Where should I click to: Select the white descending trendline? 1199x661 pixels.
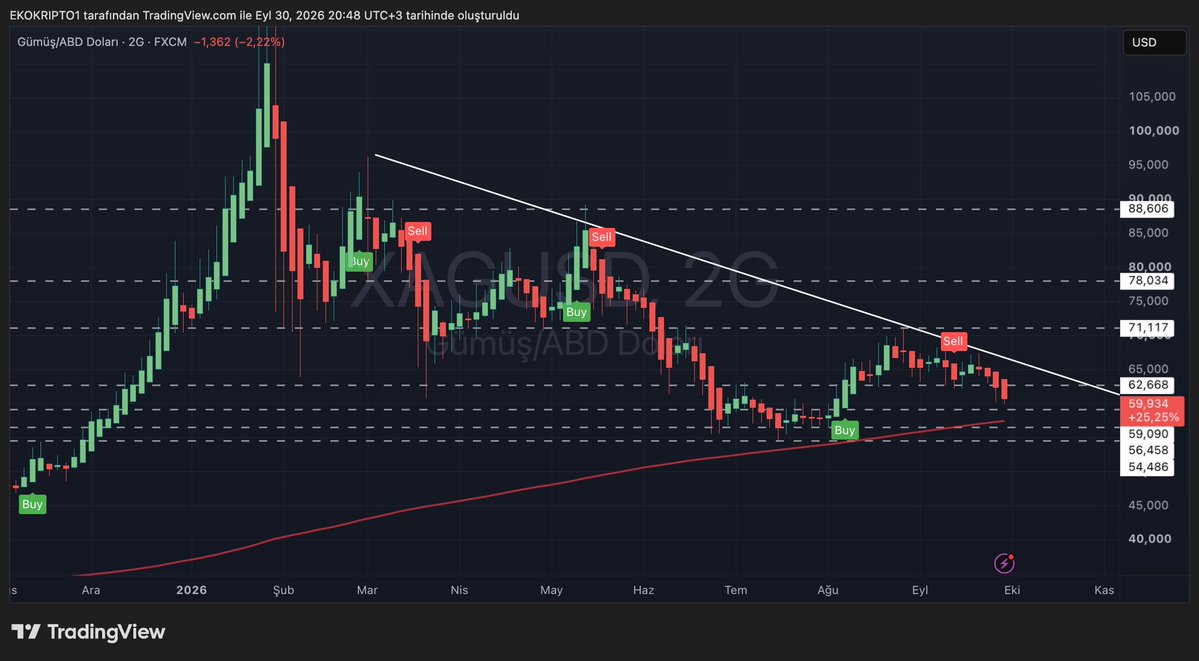click(x=746, y=275)
